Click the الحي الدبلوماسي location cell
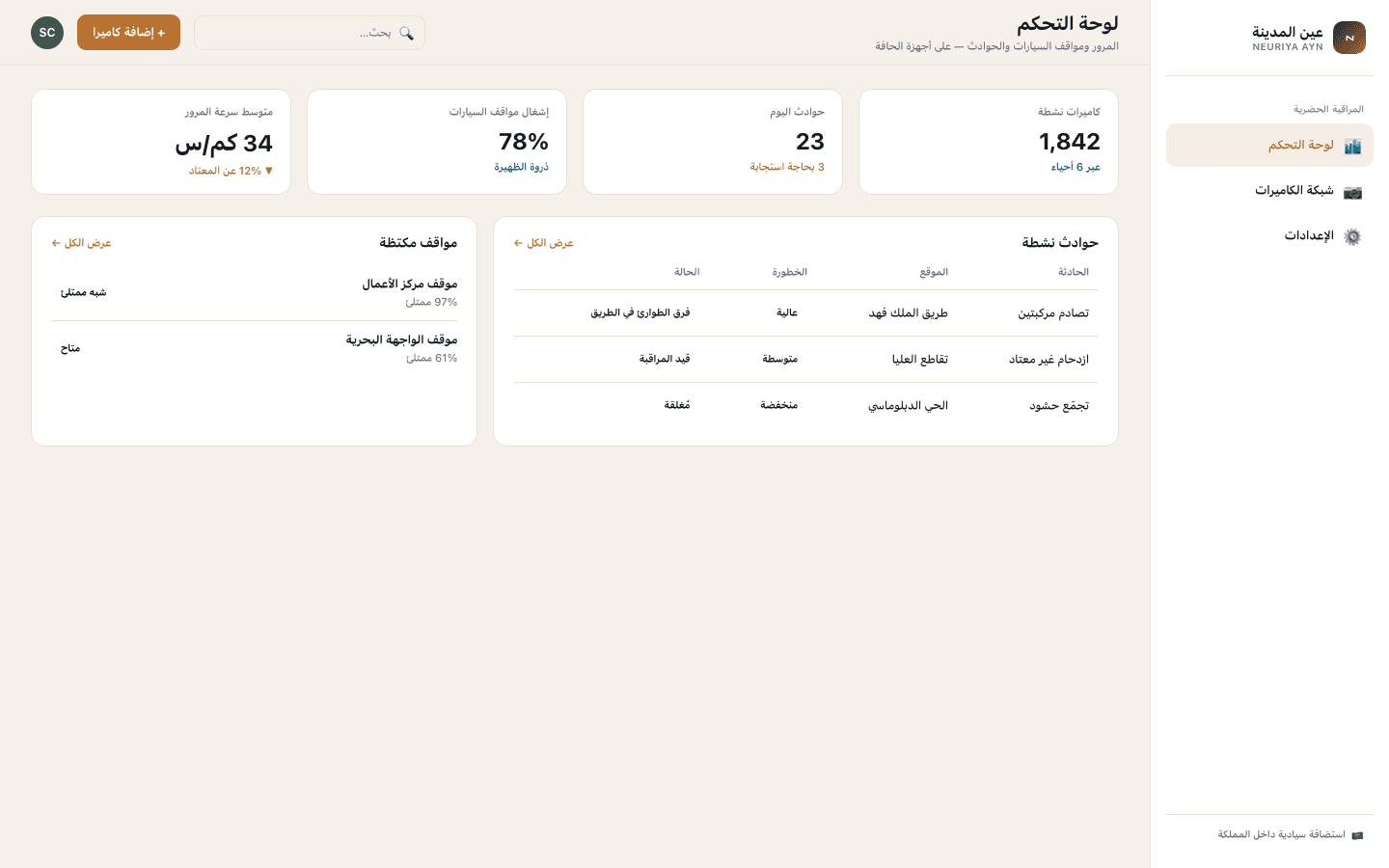The image size is (1389, 868). (x=908, y=406)
